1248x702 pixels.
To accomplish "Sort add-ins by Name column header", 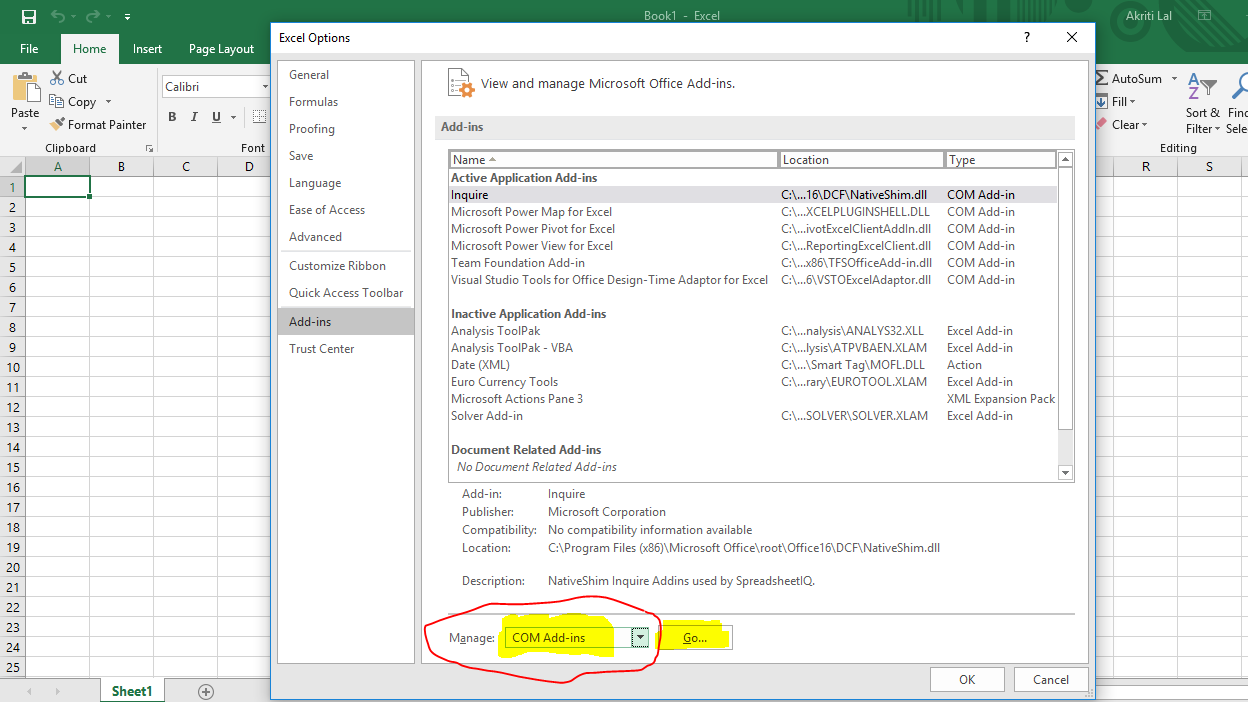I will (x=614, y=160).
